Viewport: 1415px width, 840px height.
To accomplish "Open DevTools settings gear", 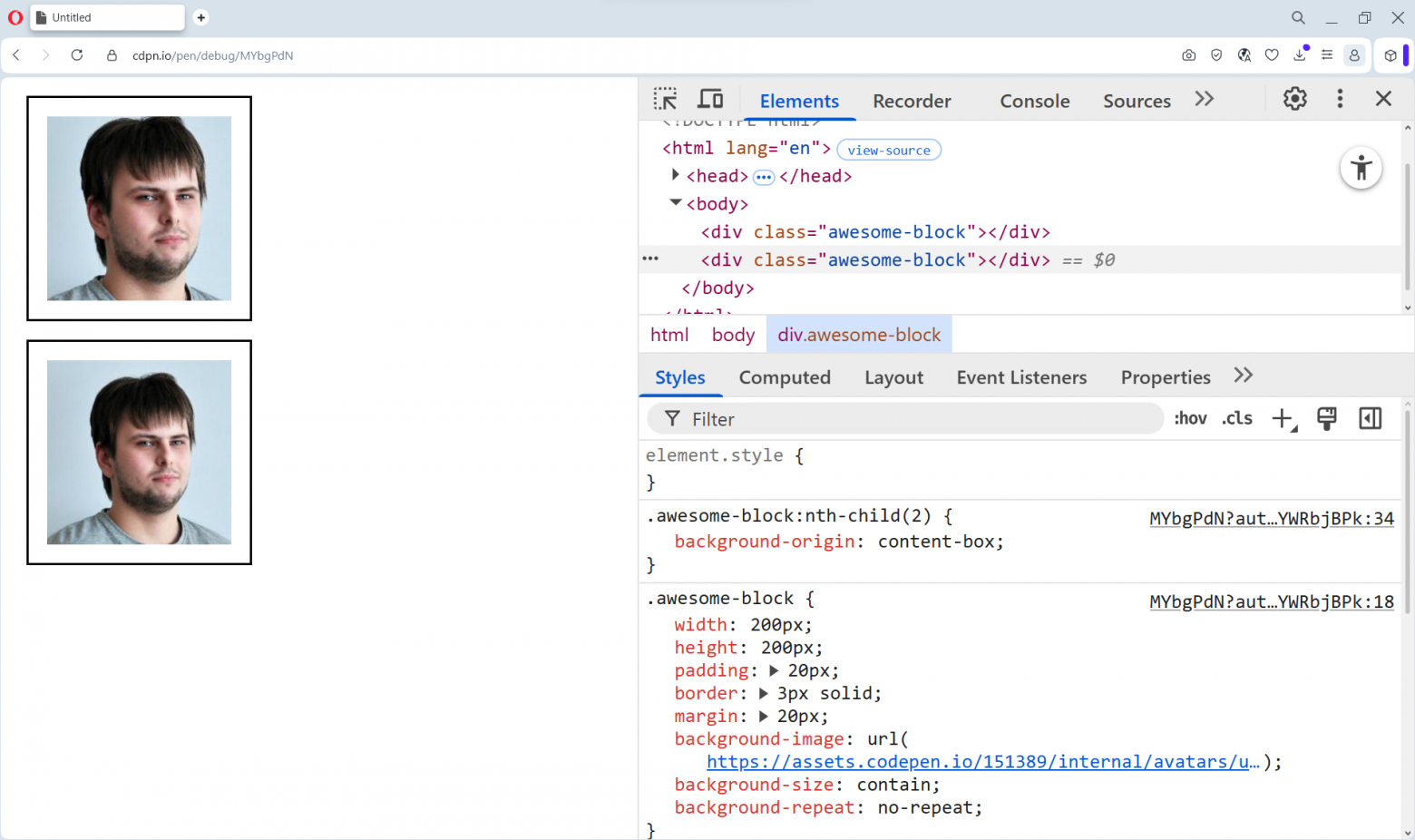I will pos(1294,99).
